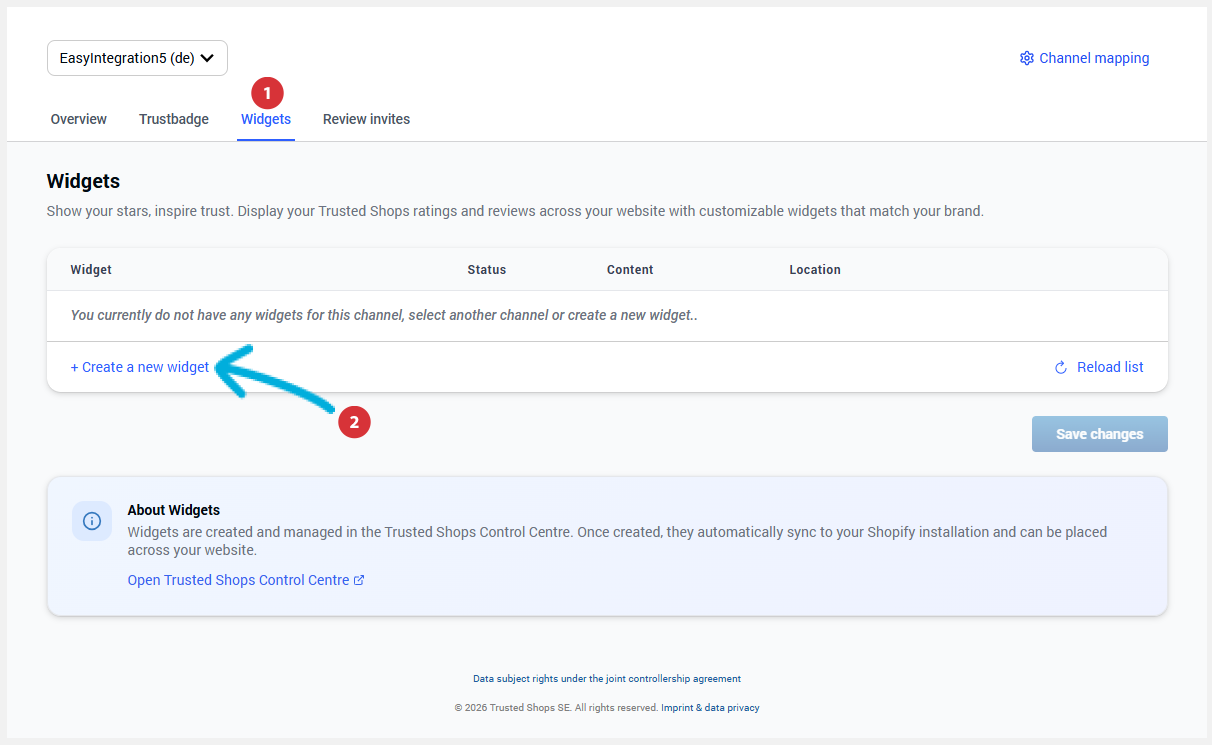Expand the EasyIntegration5 (de) channel dropdown
1212x745 pixels.
pyautogui.click(x=137, y=58)
